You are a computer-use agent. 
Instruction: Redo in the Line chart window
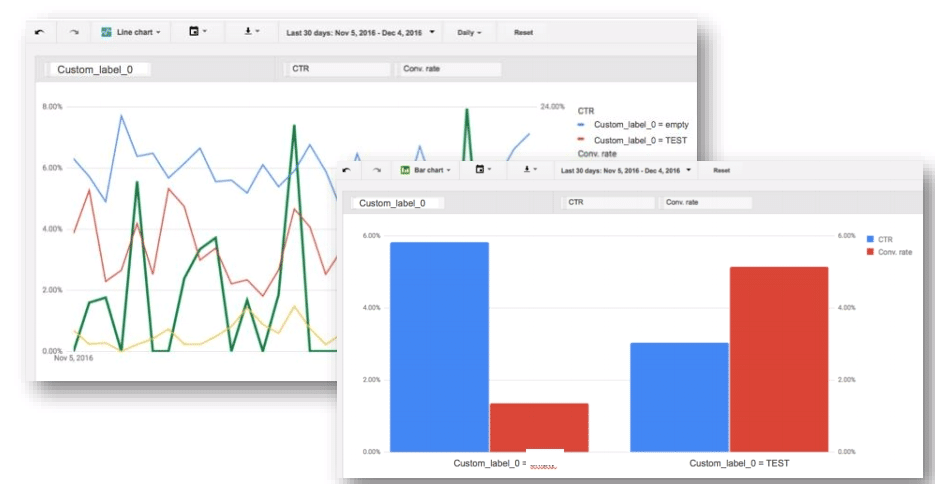click(x=74, y=32)
